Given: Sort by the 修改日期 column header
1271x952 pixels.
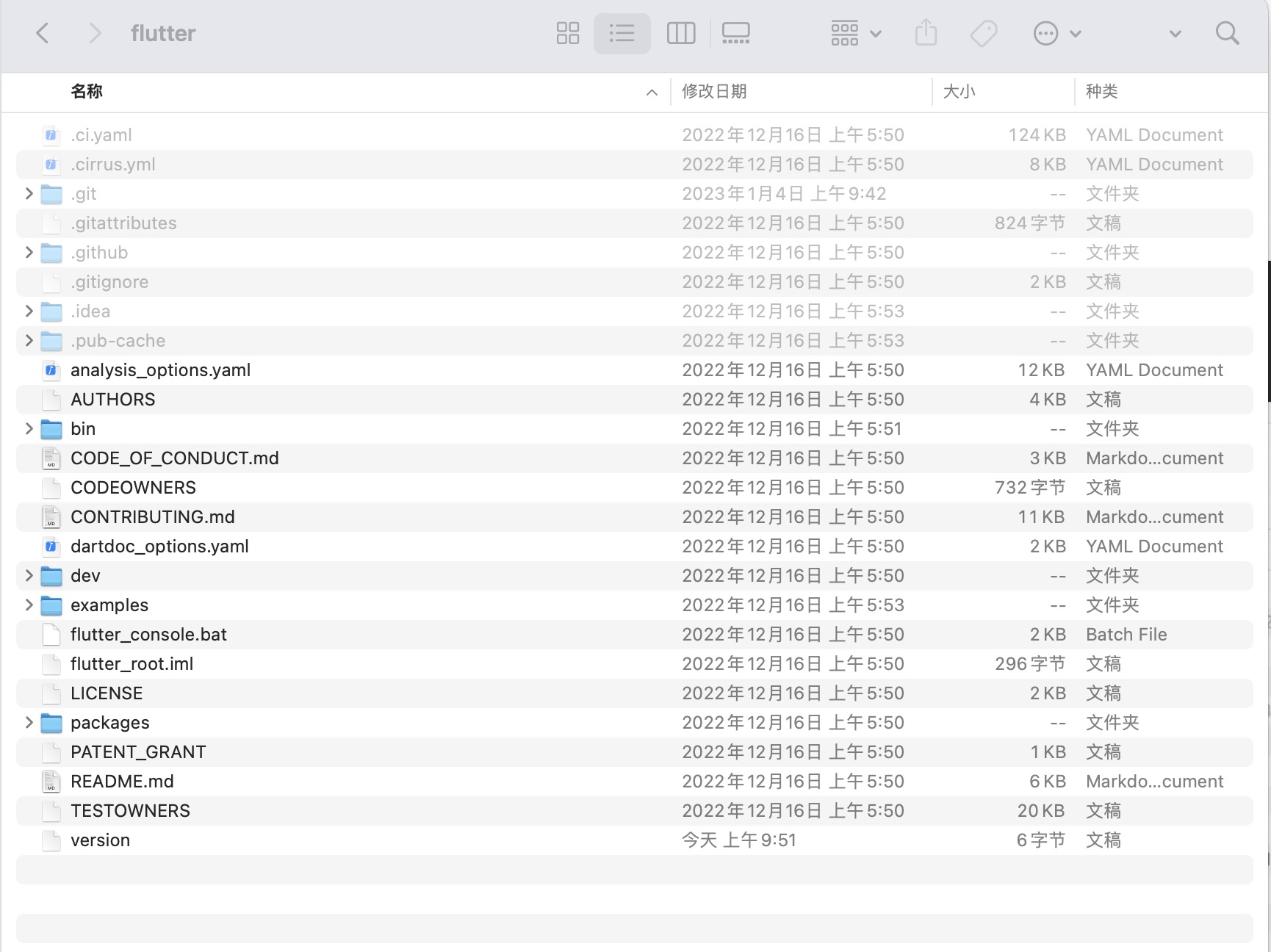Looking at the screenshot, I should (x=714, y=91).
